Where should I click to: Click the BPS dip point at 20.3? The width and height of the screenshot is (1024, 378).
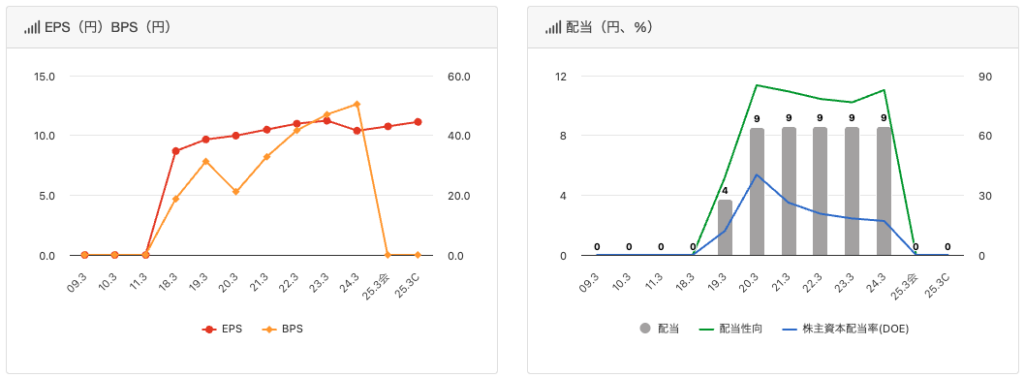click(x=236, y=192)
